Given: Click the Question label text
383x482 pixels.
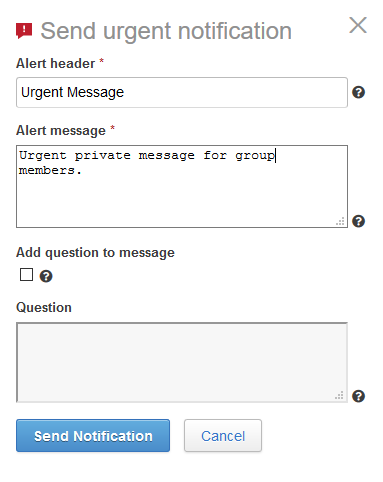Looking at the screenshot, I should (x=44, y=307).
